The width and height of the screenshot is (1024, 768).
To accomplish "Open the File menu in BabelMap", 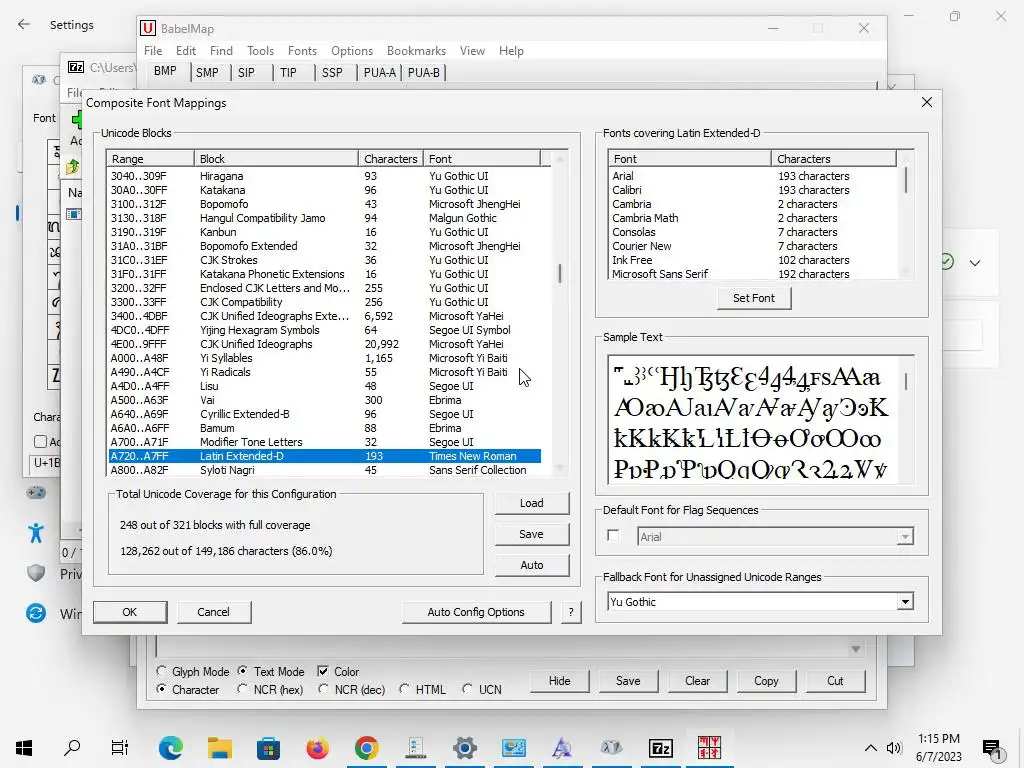I will [x=153, y=51].
